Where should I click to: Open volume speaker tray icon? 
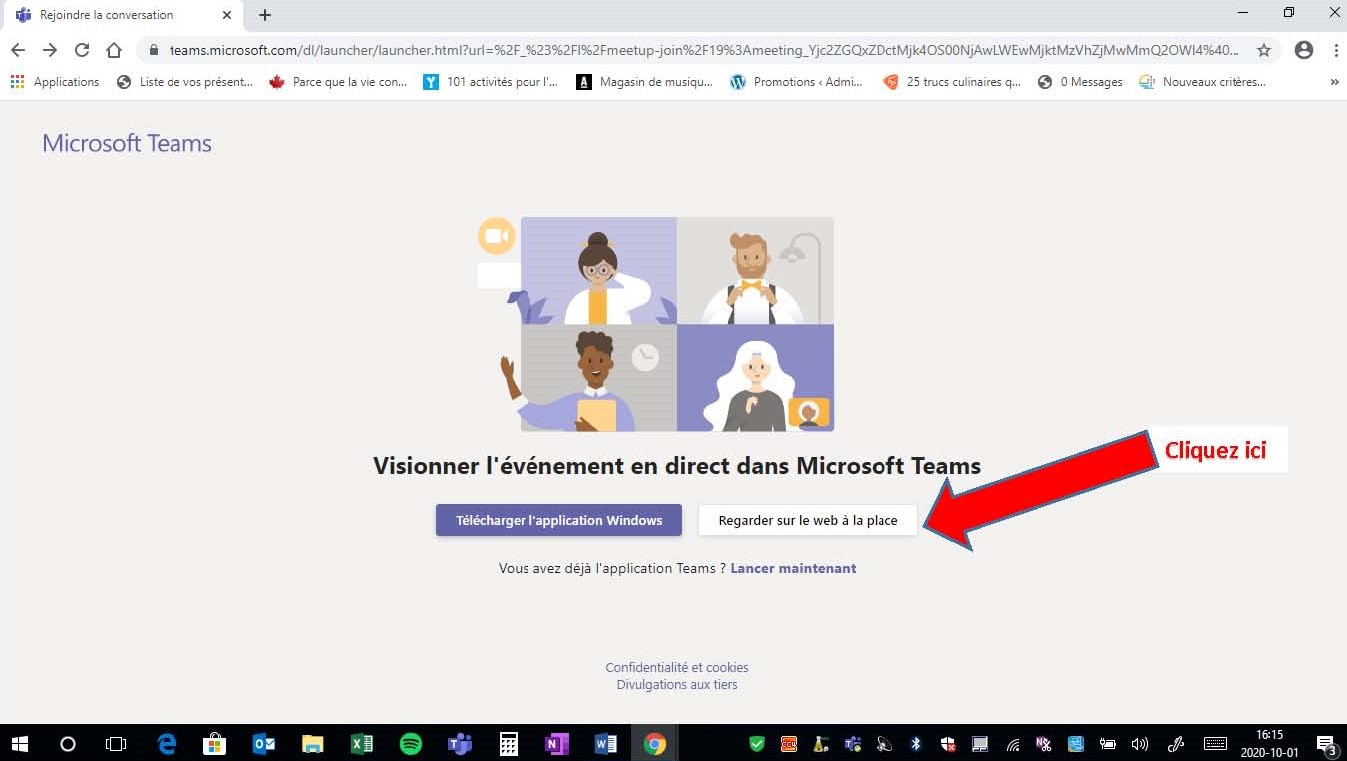pos(1139,744)
